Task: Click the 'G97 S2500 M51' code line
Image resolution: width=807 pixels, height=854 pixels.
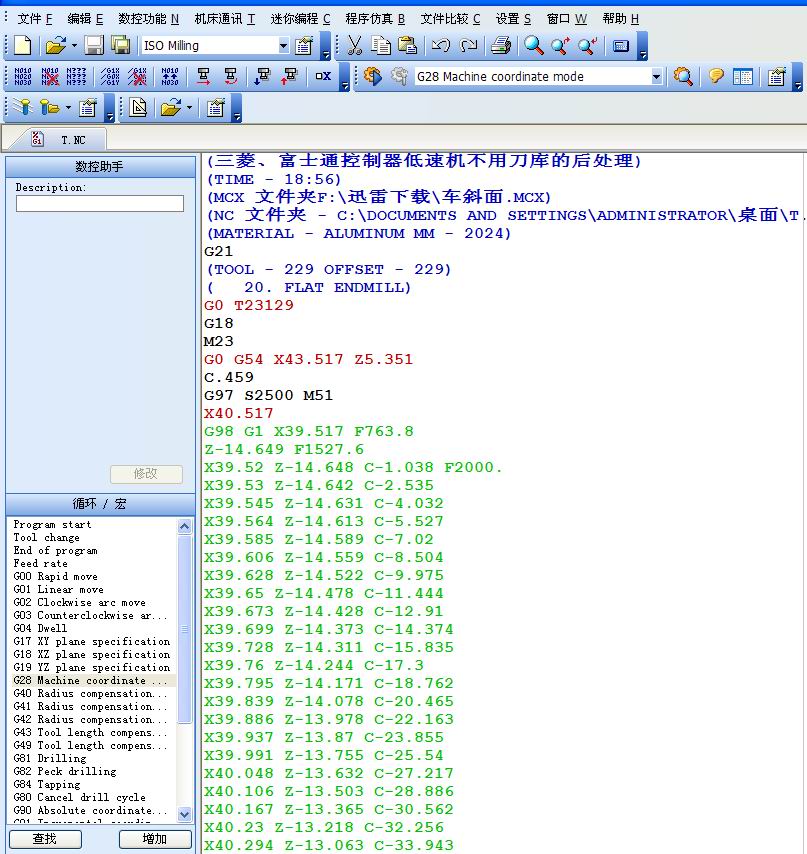Action: tap(268, 395)
